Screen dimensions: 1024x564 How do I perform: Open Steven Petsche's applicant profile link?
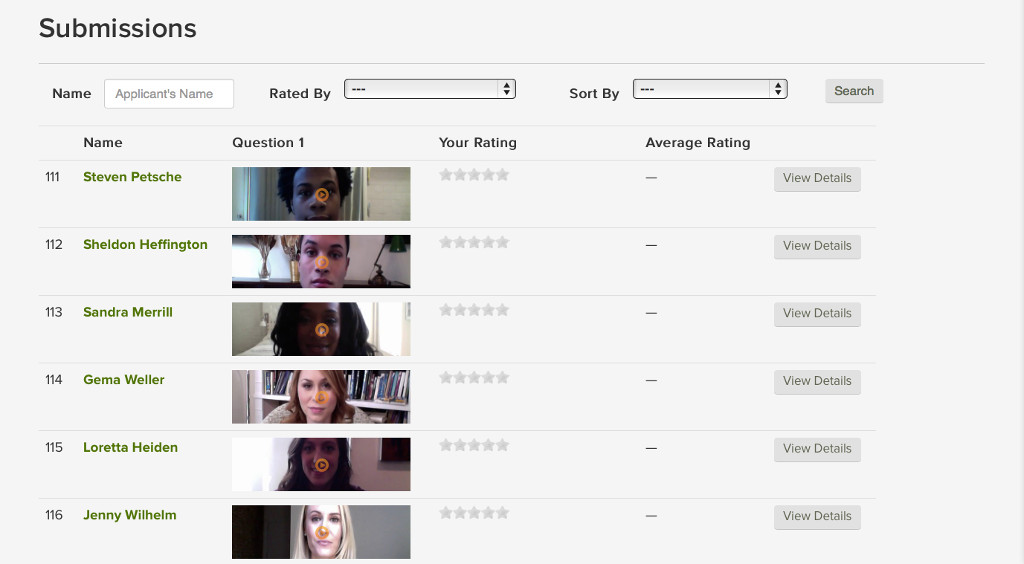132,177
